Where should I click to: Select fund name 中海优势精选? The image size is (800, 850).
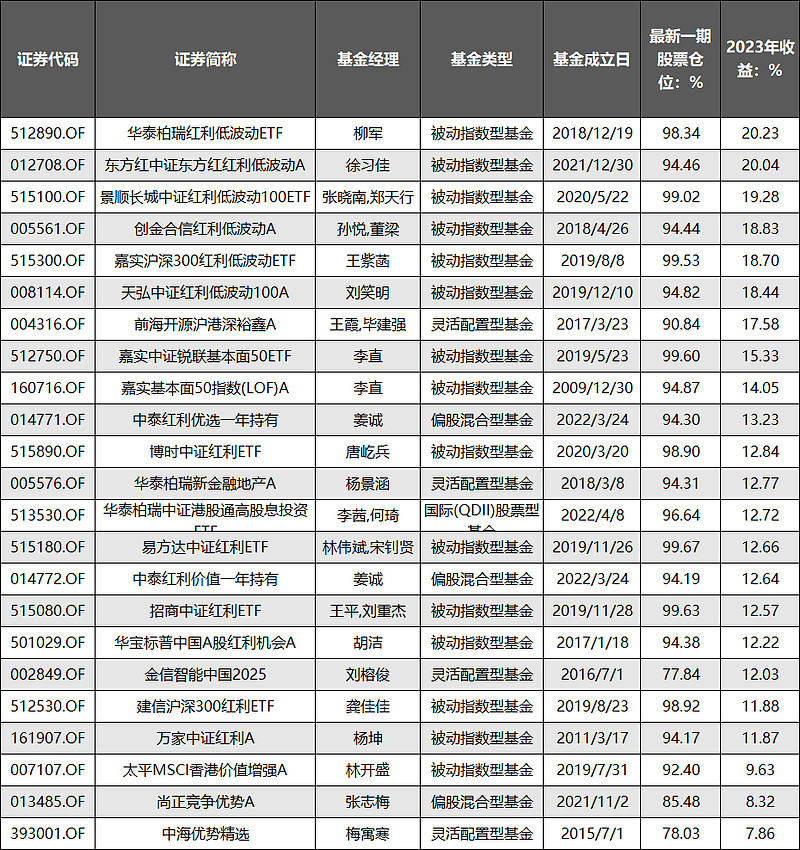(205, 834)
